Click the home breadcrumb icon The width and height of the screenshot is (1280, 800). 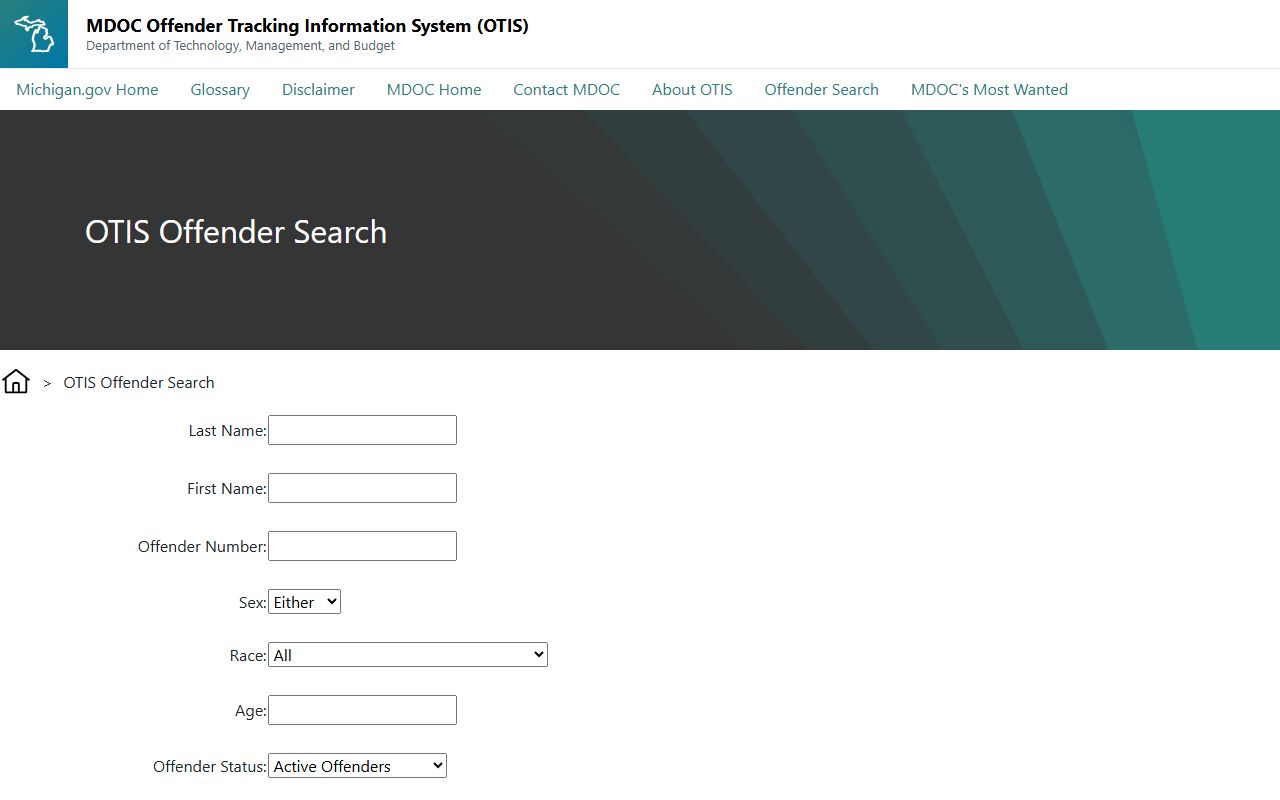[16, 381]
